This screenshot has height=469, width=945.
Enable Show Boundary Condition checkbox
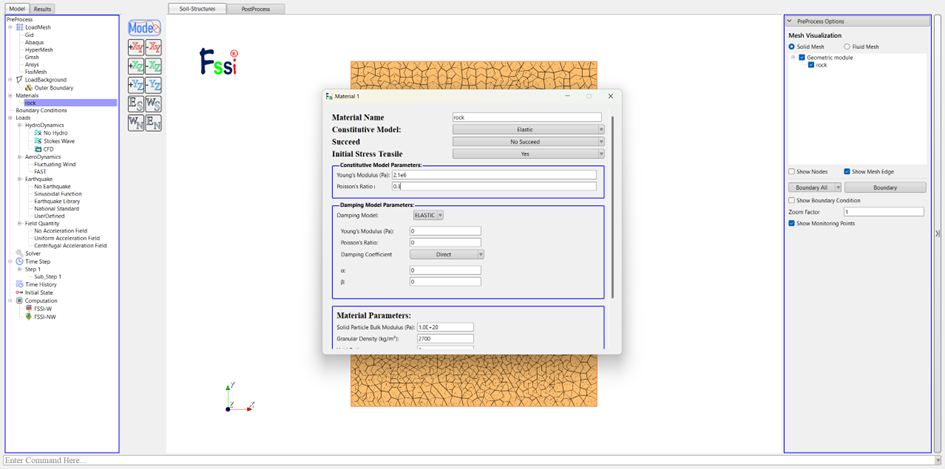(792, 200)
